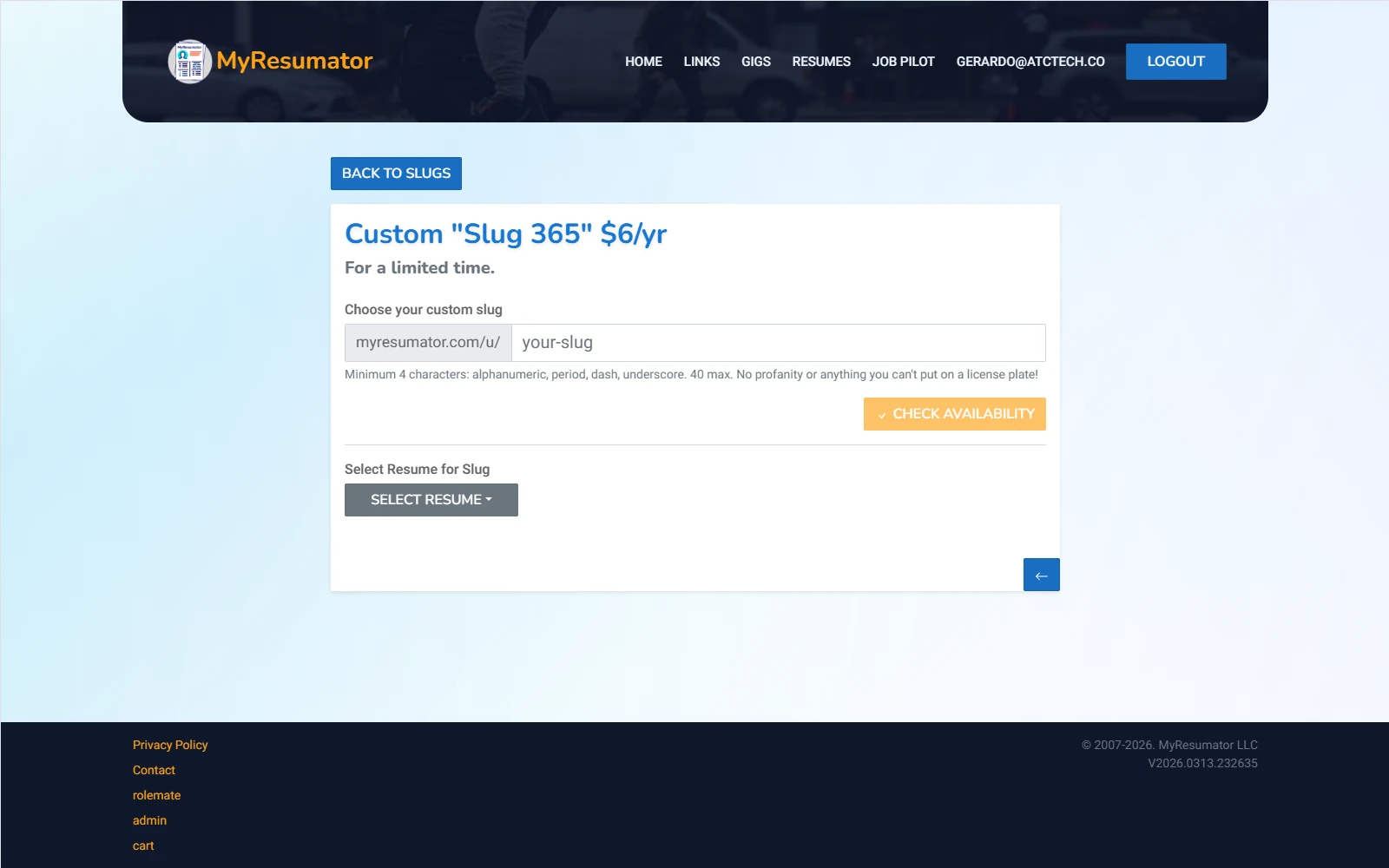Click the checkmark in Check Availability button
This screenshot has height=868, width=1389.
click(884, 416)
